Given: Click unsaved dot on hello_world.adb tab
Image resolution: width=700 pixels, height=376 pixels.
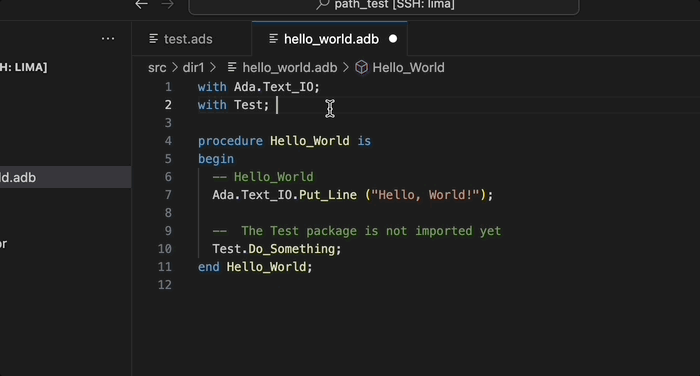Looking at the screenshot, I should pyautogui.click(x=393, y=39).
